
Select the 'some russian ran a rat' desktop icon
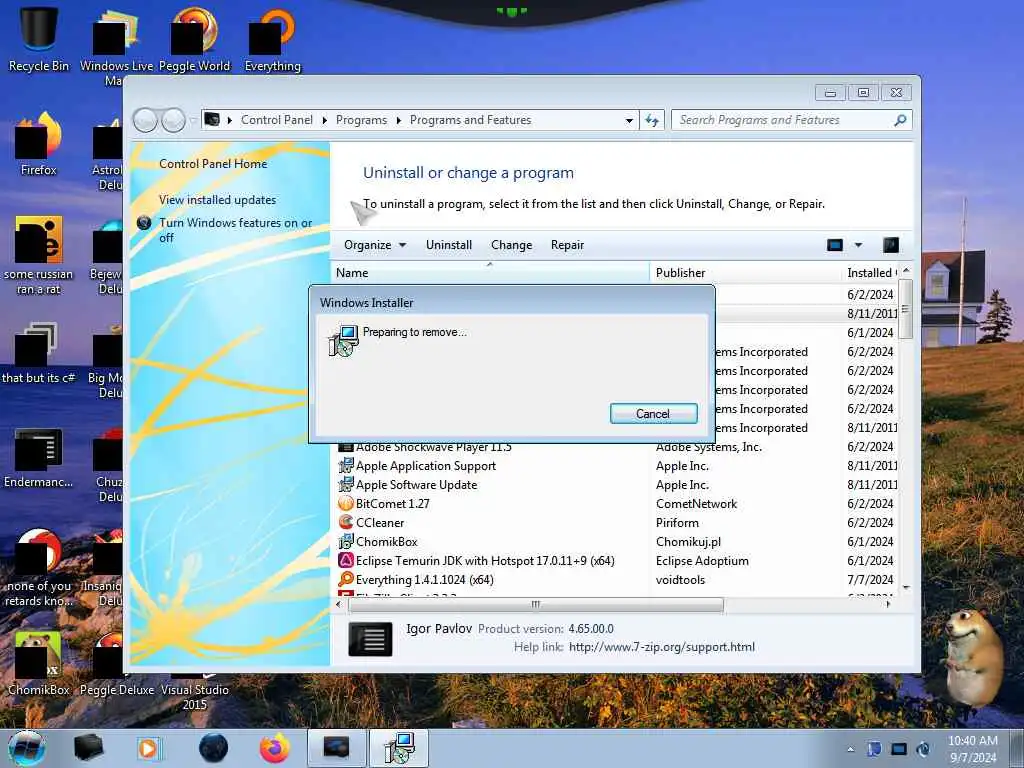pos(38,255)
